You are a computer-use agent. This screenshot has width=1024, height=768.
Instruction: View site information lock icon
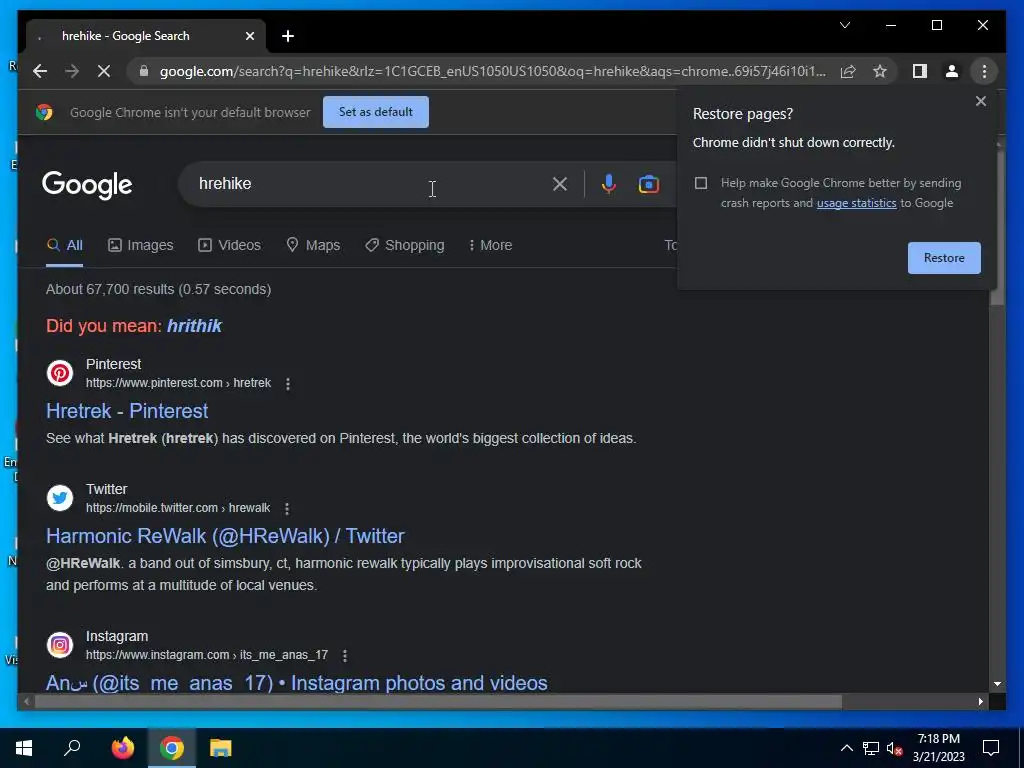144,71
